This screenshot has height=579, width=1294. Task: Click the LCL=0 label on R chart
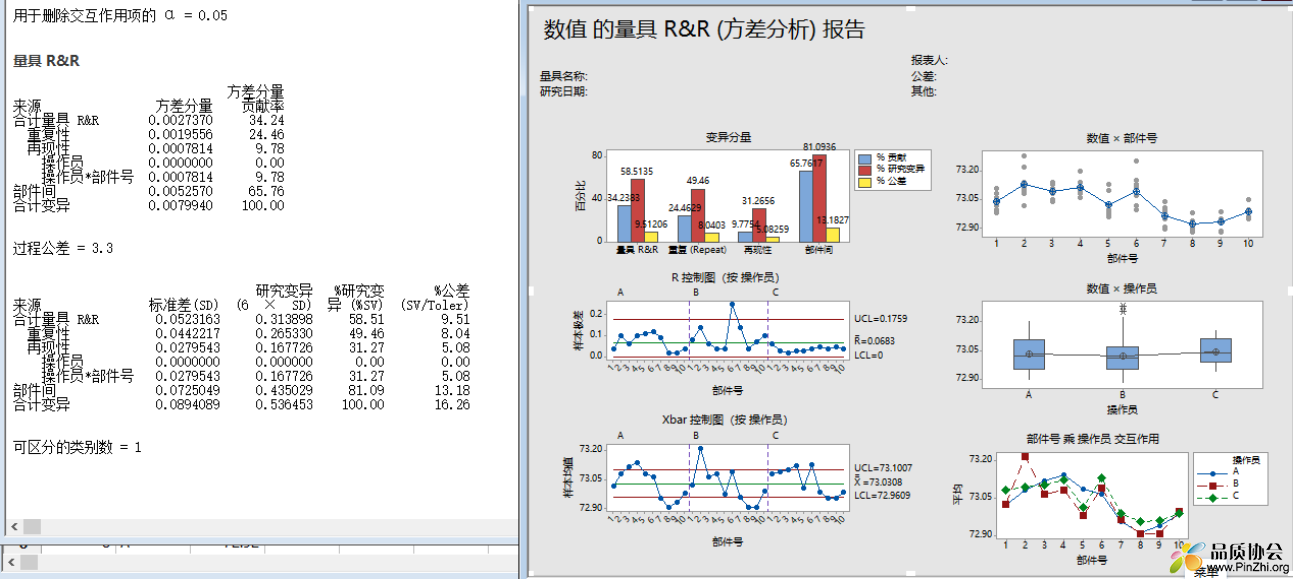(x=869, y=355)
